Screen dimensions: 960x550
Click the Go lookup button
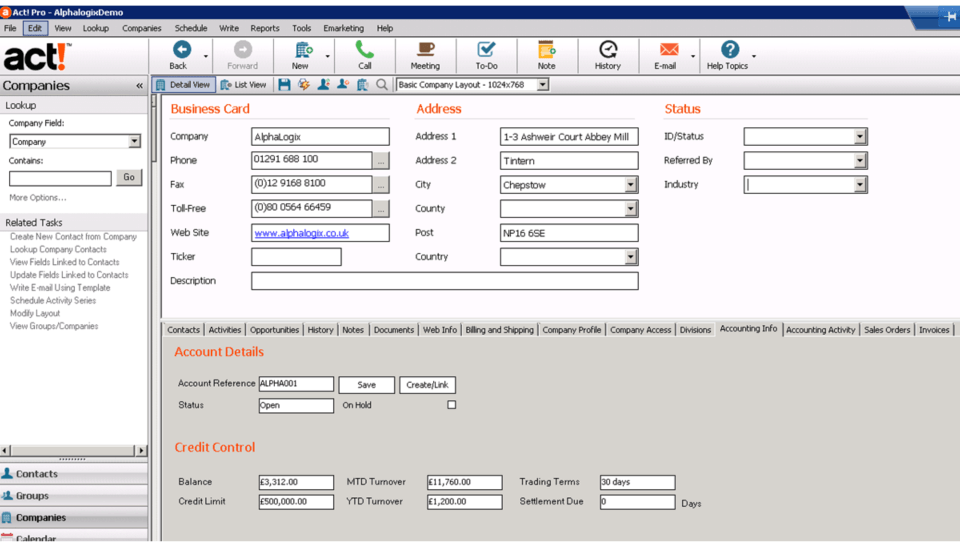[x=129, y=178]
